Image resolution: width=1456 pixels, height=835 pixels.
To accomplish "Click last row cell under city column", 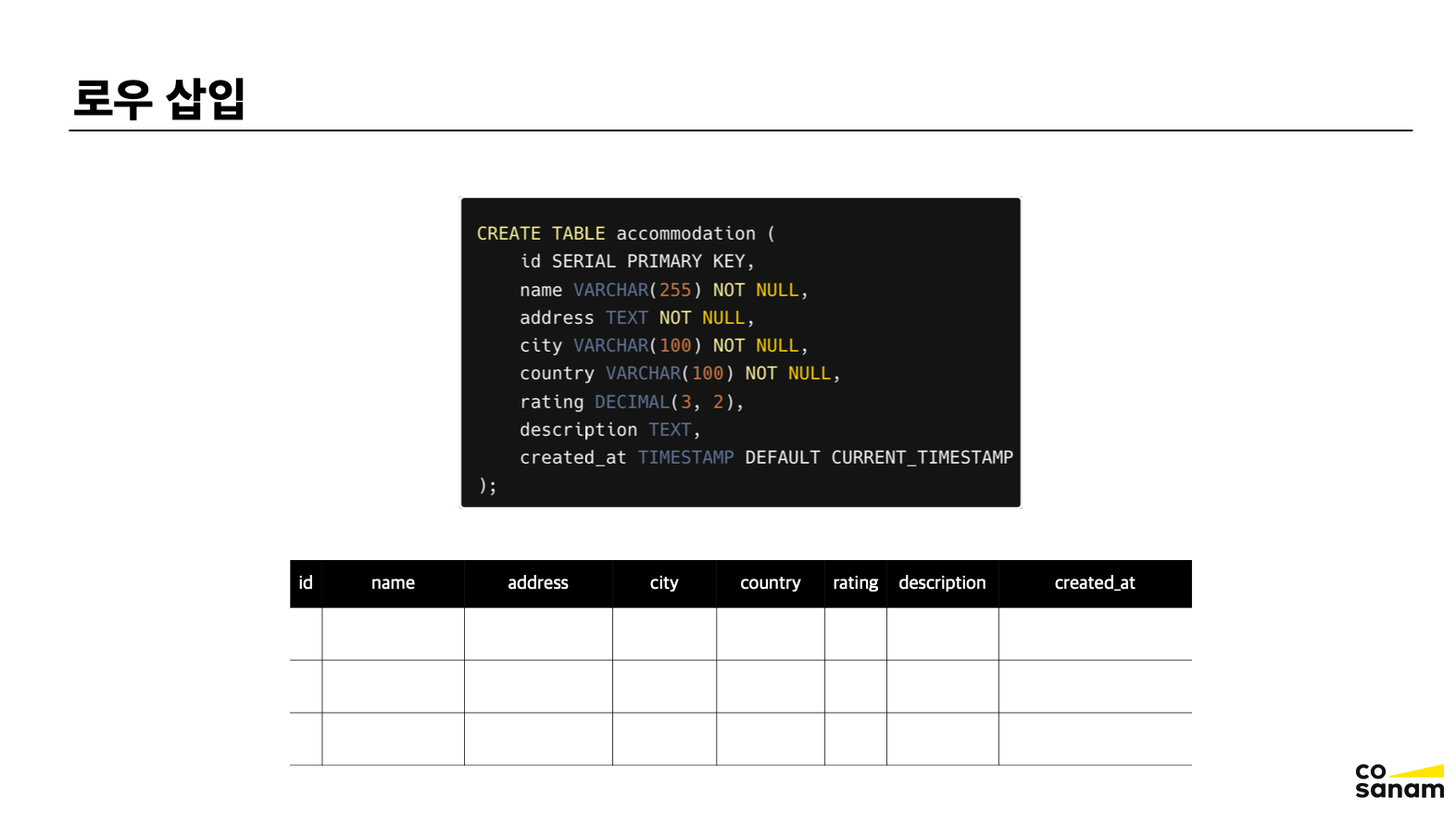I will [x=664, y=739].
